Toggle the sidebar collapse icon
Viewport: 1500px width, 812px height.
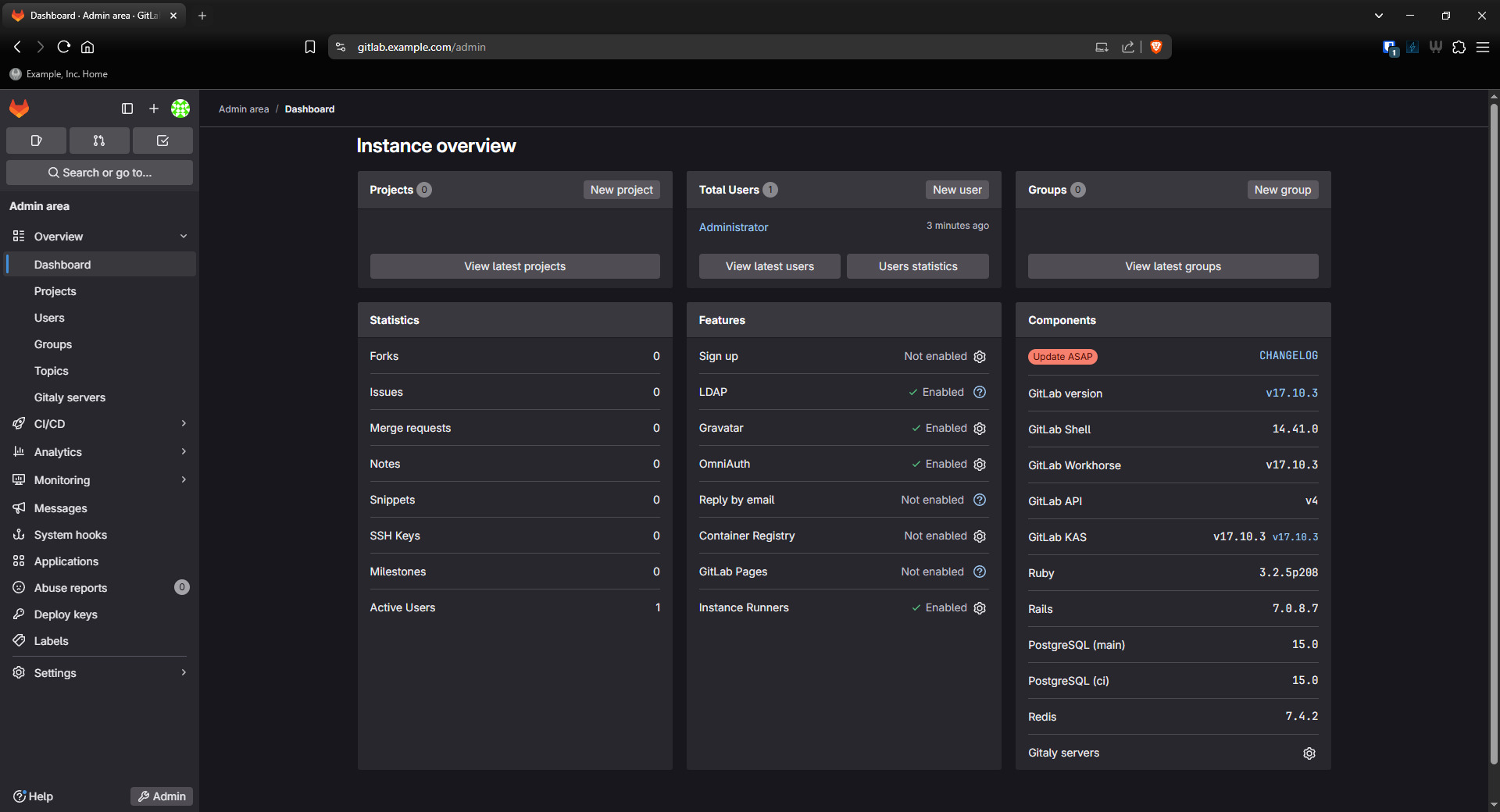tap(127, 109)
